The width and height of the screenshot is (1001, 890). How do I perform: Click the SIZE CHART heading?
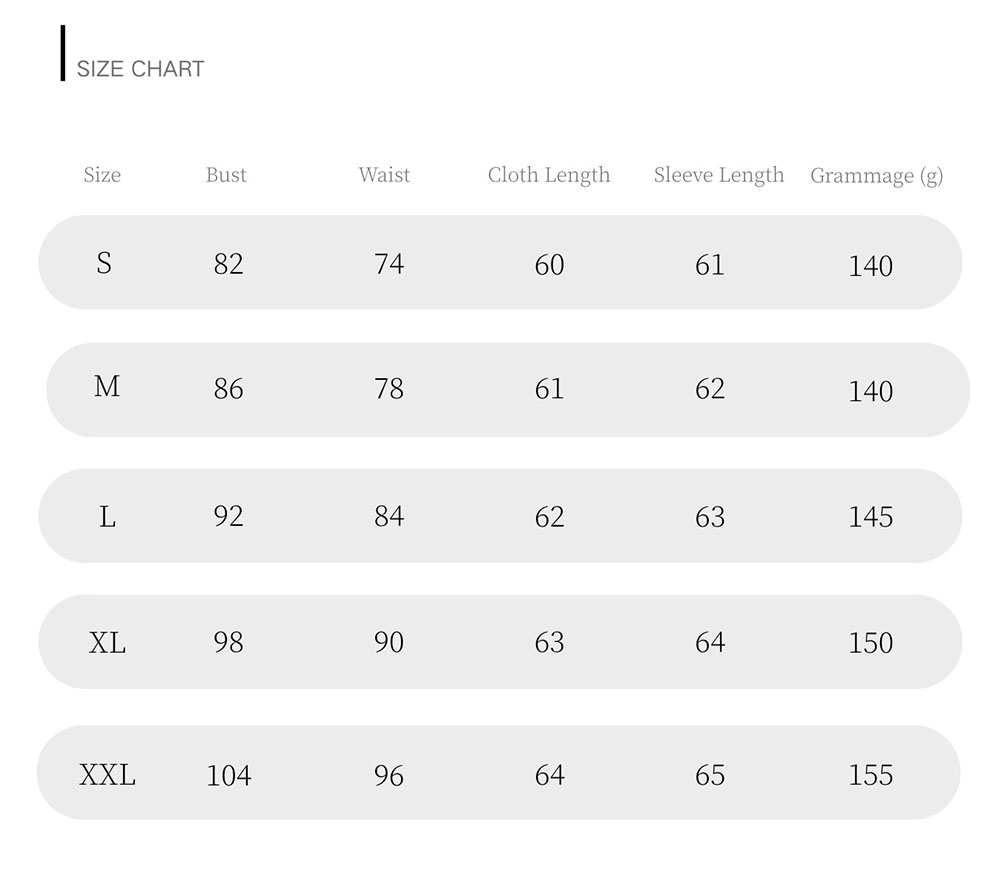pos(140,69)
